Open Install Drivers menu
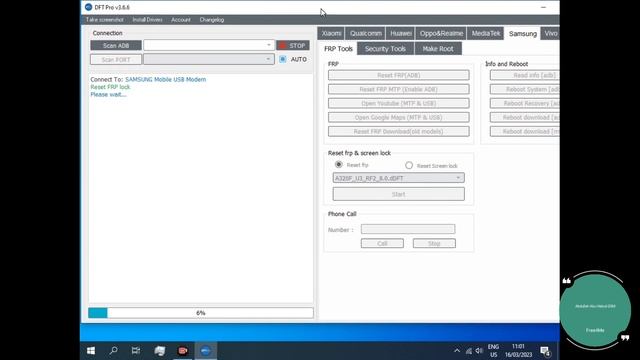 (147, 20)
